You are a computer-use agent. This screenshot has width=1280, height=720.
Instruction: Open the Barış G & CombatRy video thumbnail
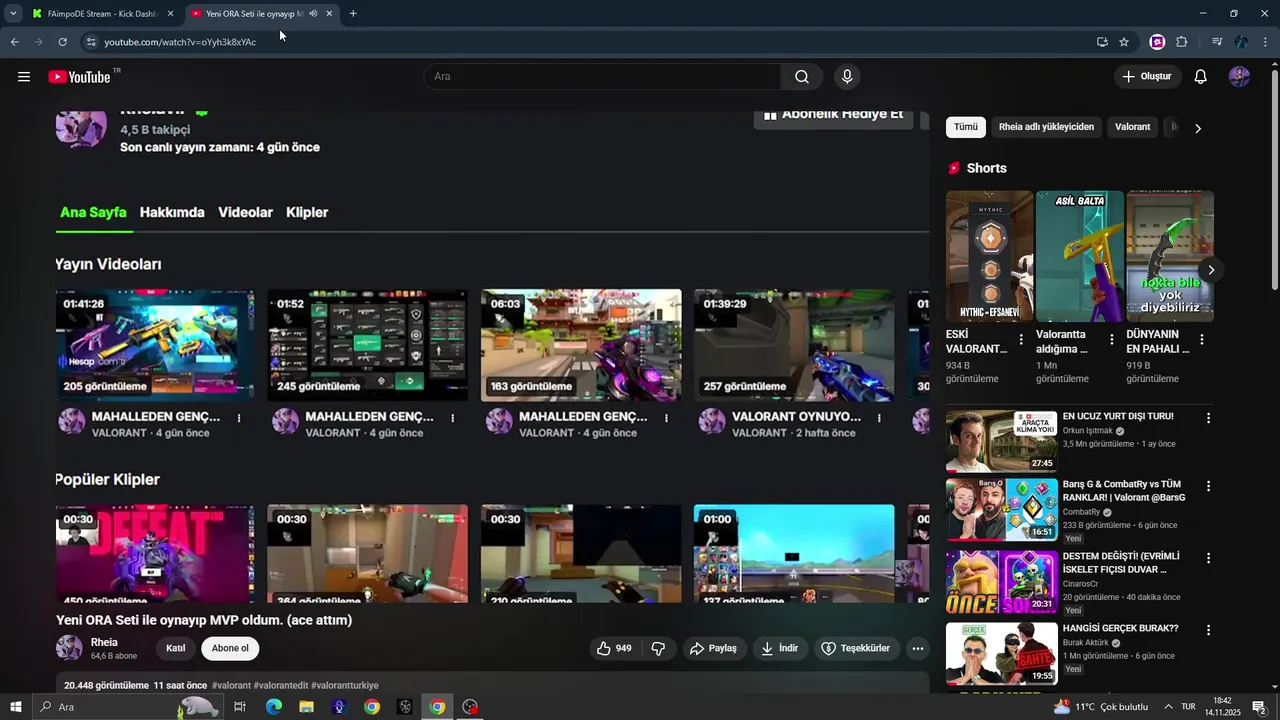1001,510
